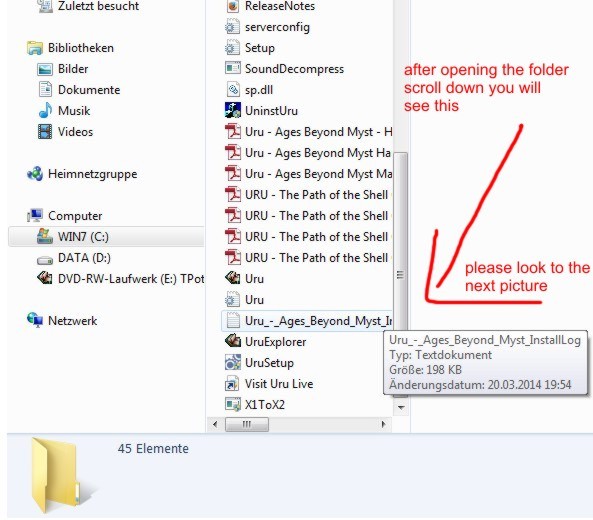The height and width of the screenshot is (520, 593).
Task: Select PDF 'Uru - Ages Beyond Myst Ha'
Action: pos(308,153)
